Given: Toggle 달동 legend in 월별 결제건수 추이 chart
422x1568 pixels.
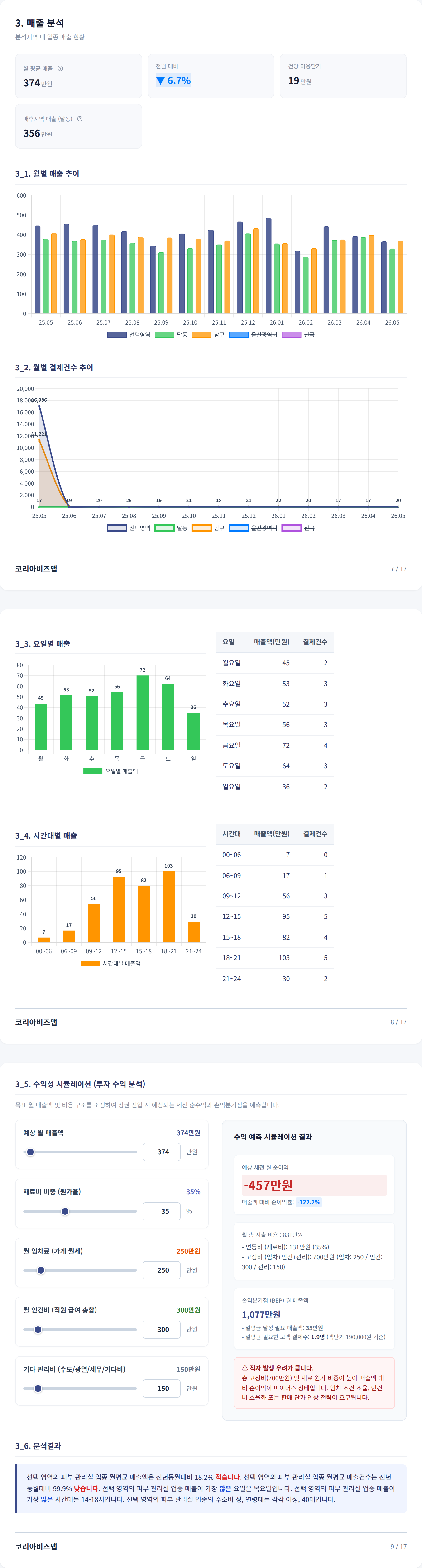Looking at the screenshot, I should [171, 528].
